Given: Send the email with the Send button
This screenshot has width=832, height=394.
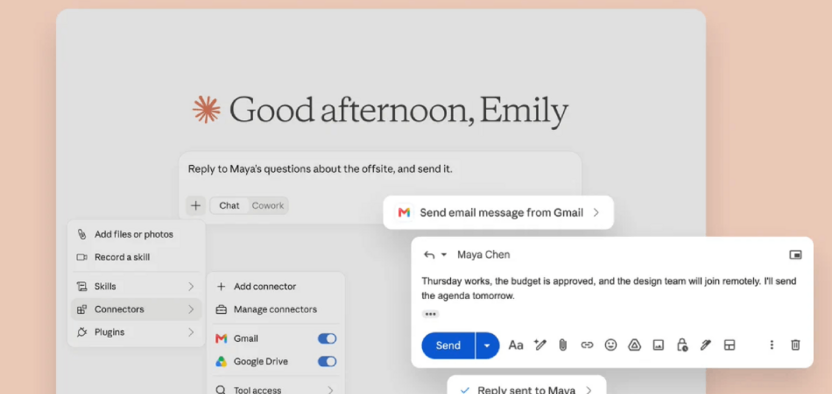Looking at the screenshot, I should [x=448, y=346].
